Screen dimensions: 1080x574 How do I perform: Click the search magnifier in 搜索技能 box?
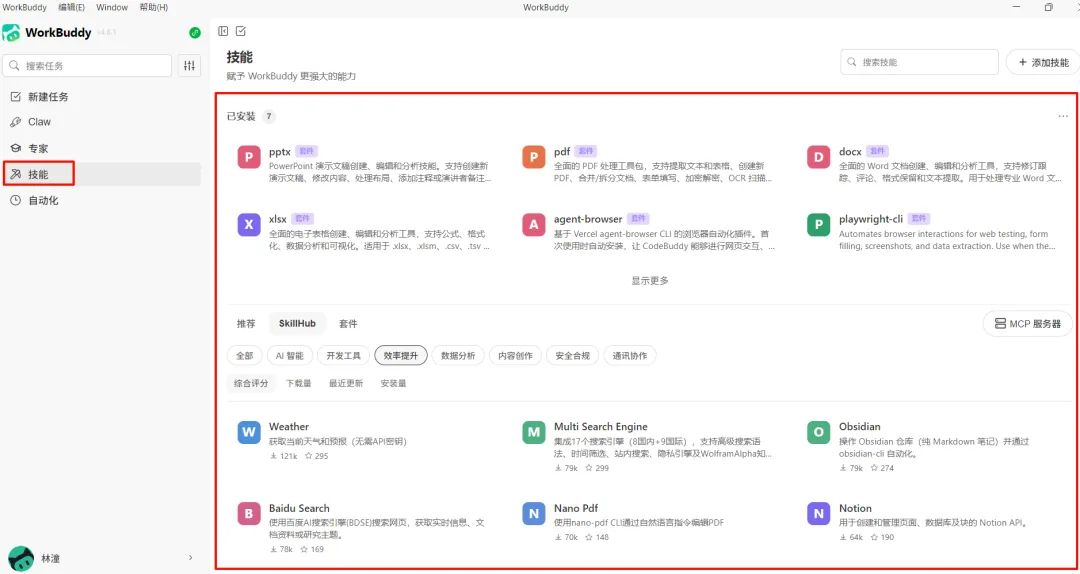[x=852, y=62]
